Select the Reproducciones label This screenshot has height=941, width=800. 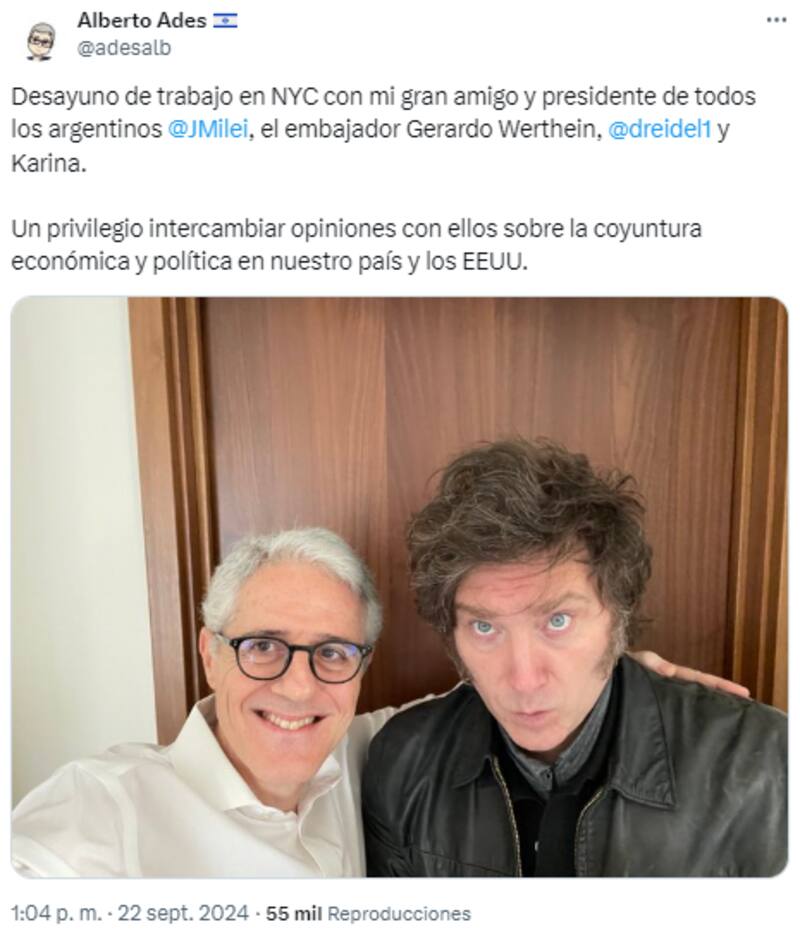pos(399,913)
